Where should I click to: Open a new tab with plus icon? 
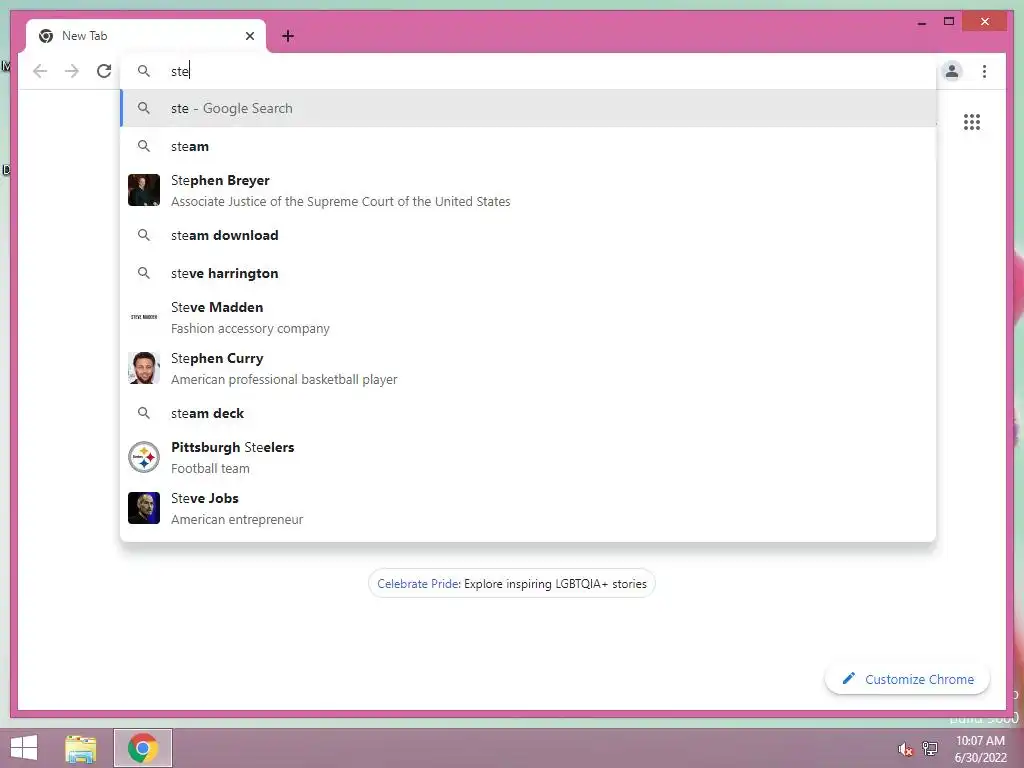coord(288,36)
